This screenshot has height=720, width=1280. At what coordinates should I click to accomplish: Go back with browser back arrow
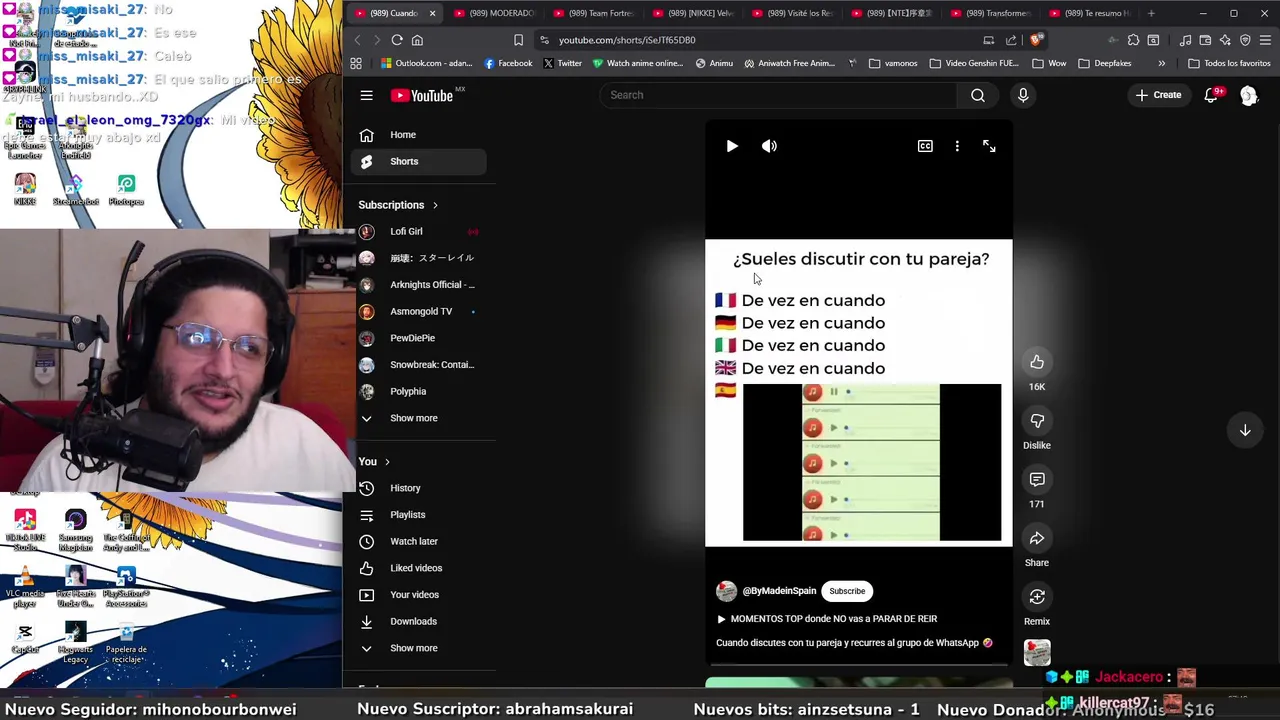coord(357,40)
